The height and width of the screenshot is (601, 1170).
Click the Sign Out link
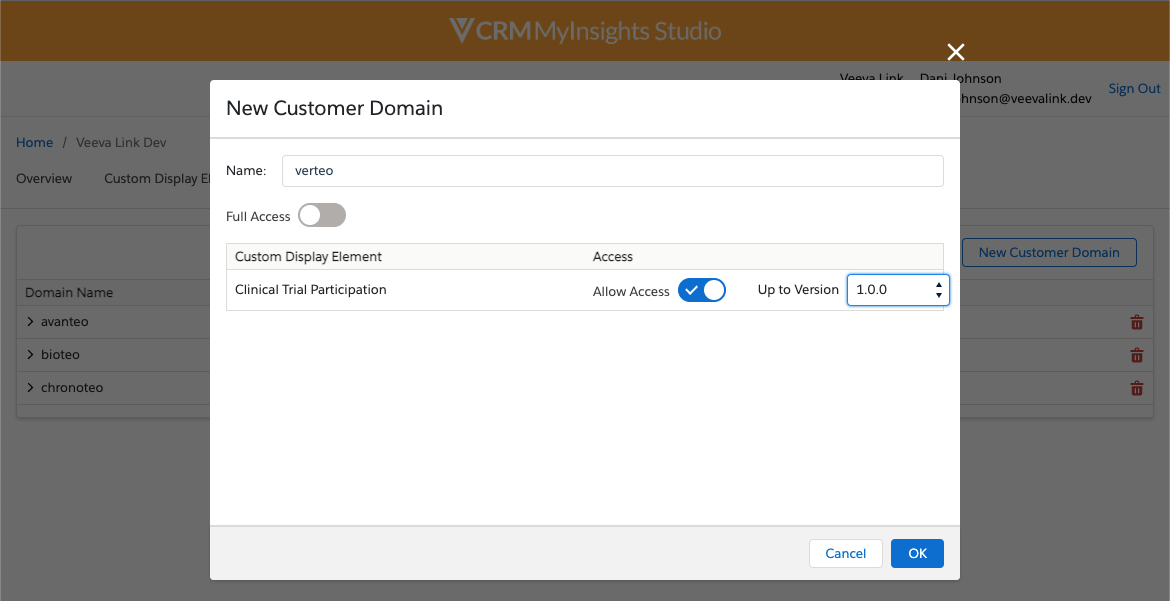tap(1134, 89)
